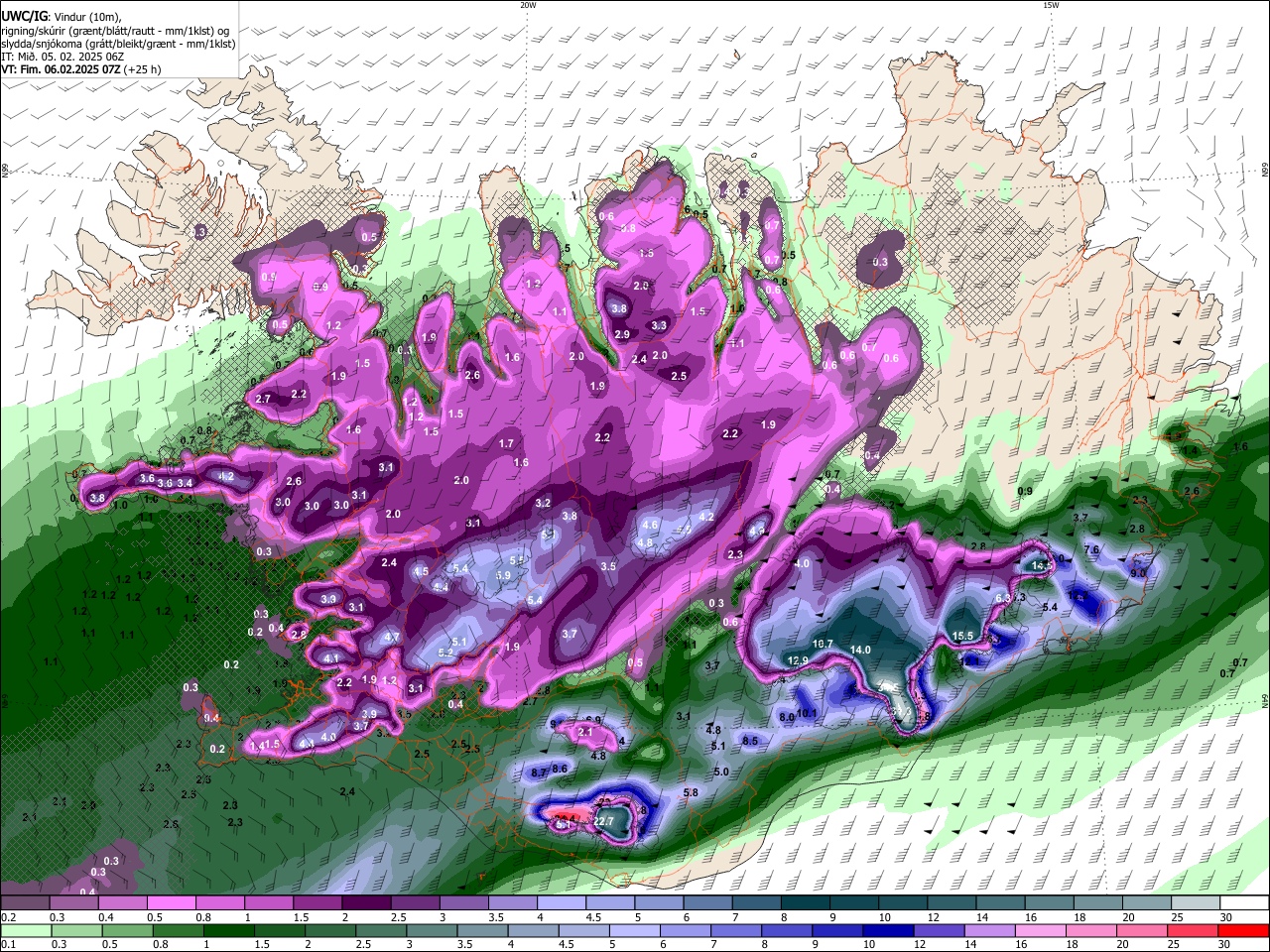Click the dark blue swatch labeled 10 in the lower legend row
This screenshot has height=952, width=1270.
pyautogui.click(x=886, y=930)
